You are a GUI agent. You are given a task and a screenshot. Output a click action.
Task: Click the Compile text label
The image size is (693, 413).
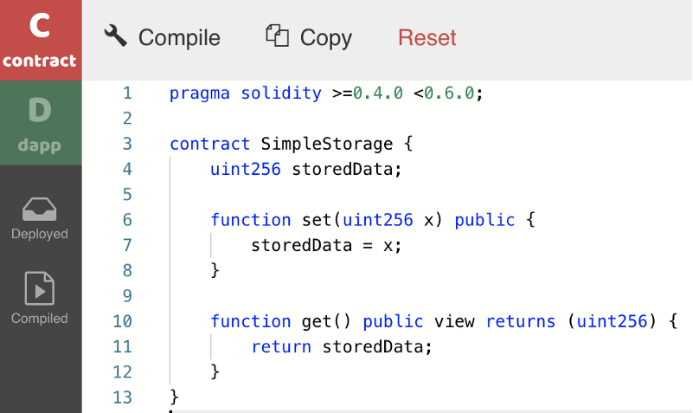[179, 38]
